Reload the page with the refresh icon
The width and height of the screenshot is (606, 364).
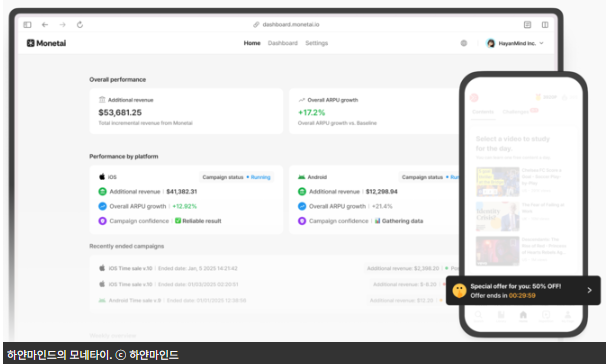(x=80, y=25)
